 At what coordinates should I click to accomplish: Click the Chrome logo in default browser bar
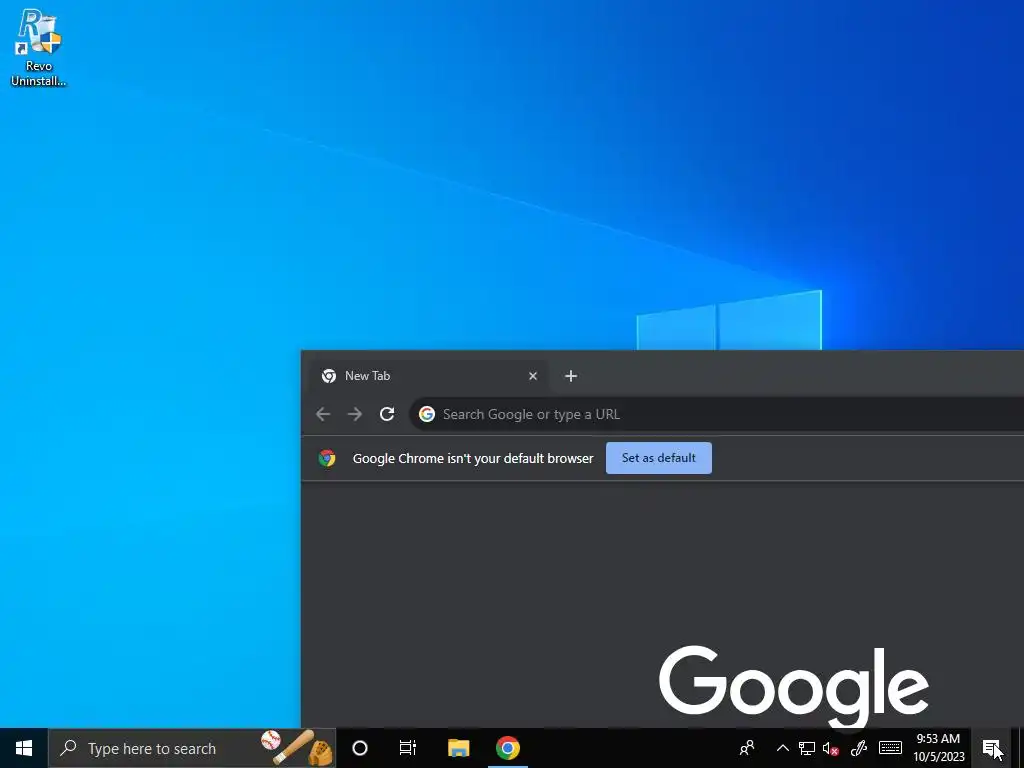[327, 458]
